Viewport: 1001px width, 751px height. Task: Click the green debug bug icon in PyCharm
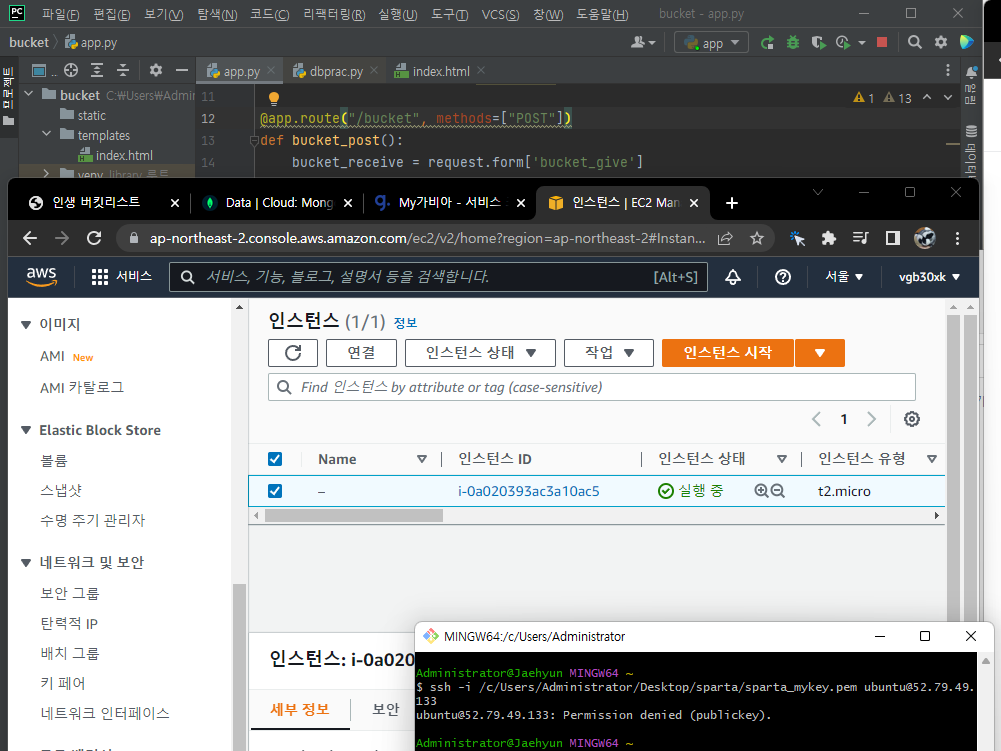click(x=793, y=43)
